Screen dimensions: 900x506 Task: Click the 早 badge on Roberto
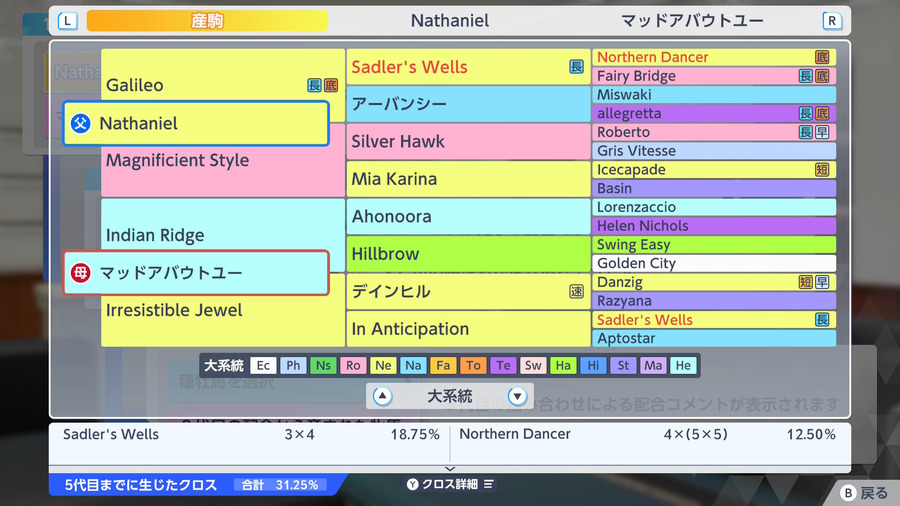pyautogui.click(x=822, y=133)
